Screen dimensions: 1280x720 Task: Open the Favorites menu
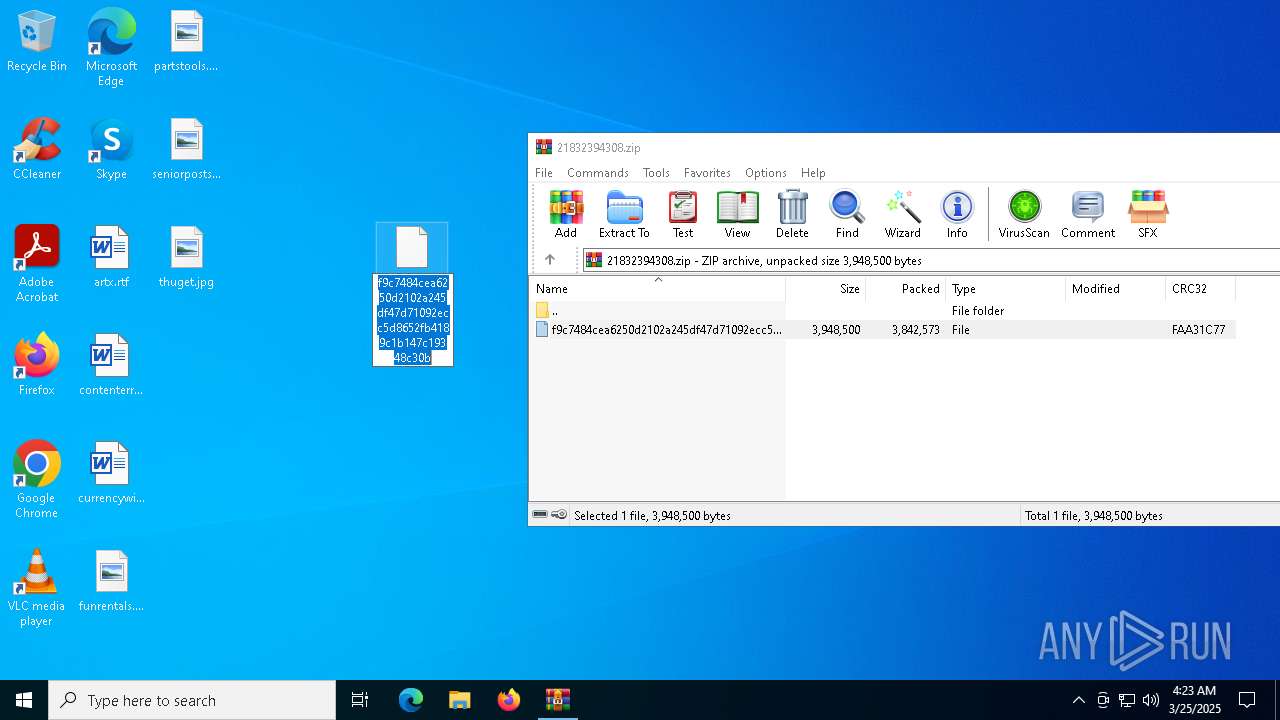pos(707,173)
